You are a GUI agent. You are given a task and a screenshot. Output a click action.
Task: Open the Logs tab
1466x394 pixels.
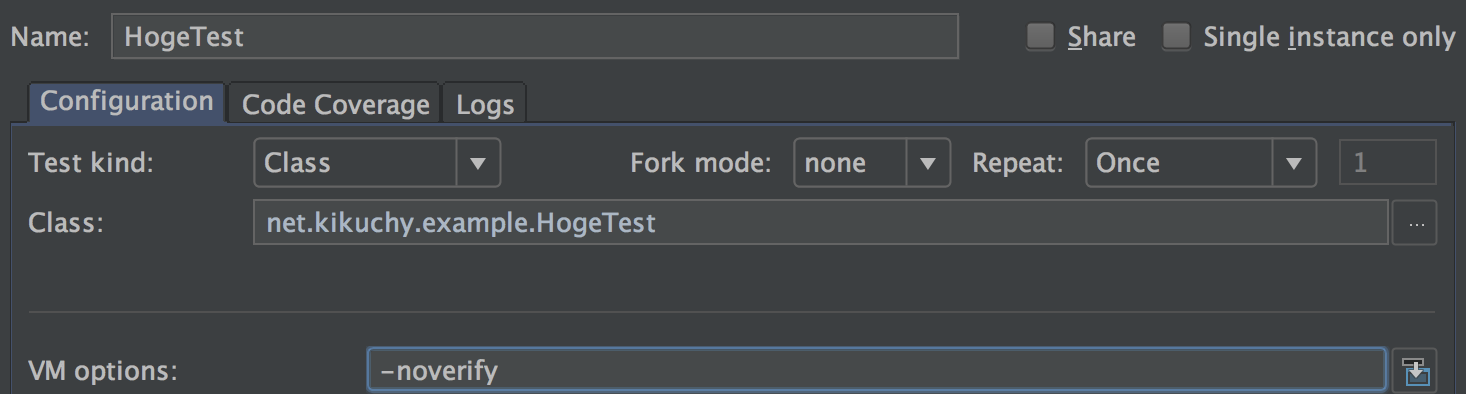point(485,104)
